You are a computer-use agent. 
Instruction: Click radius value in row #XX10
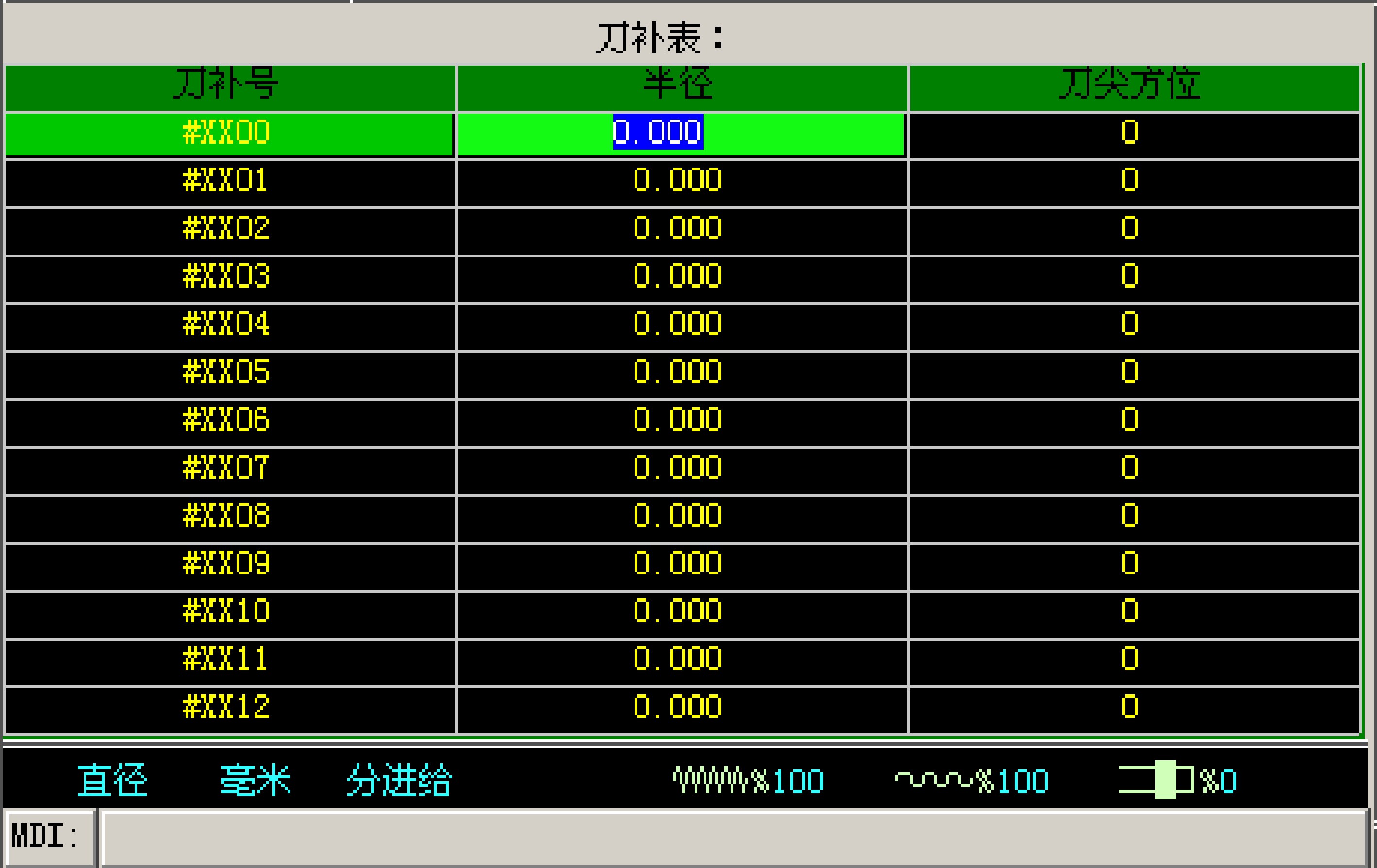(681, 615)
